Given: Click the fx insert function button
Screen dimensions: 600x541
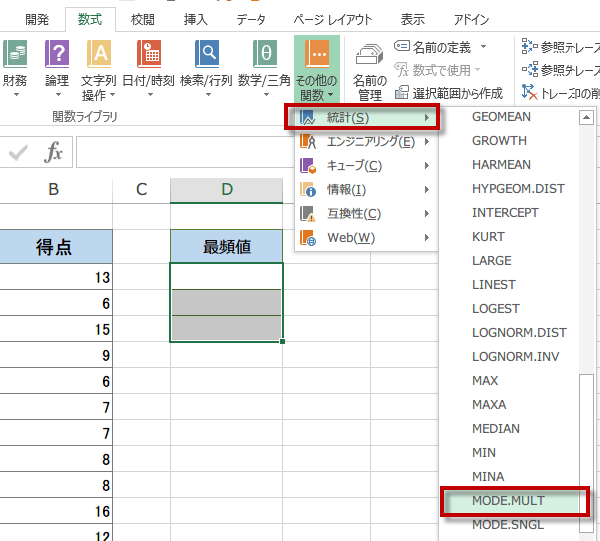Looking at the screenshot, I should pyautogui.click(x=53, y=152).
